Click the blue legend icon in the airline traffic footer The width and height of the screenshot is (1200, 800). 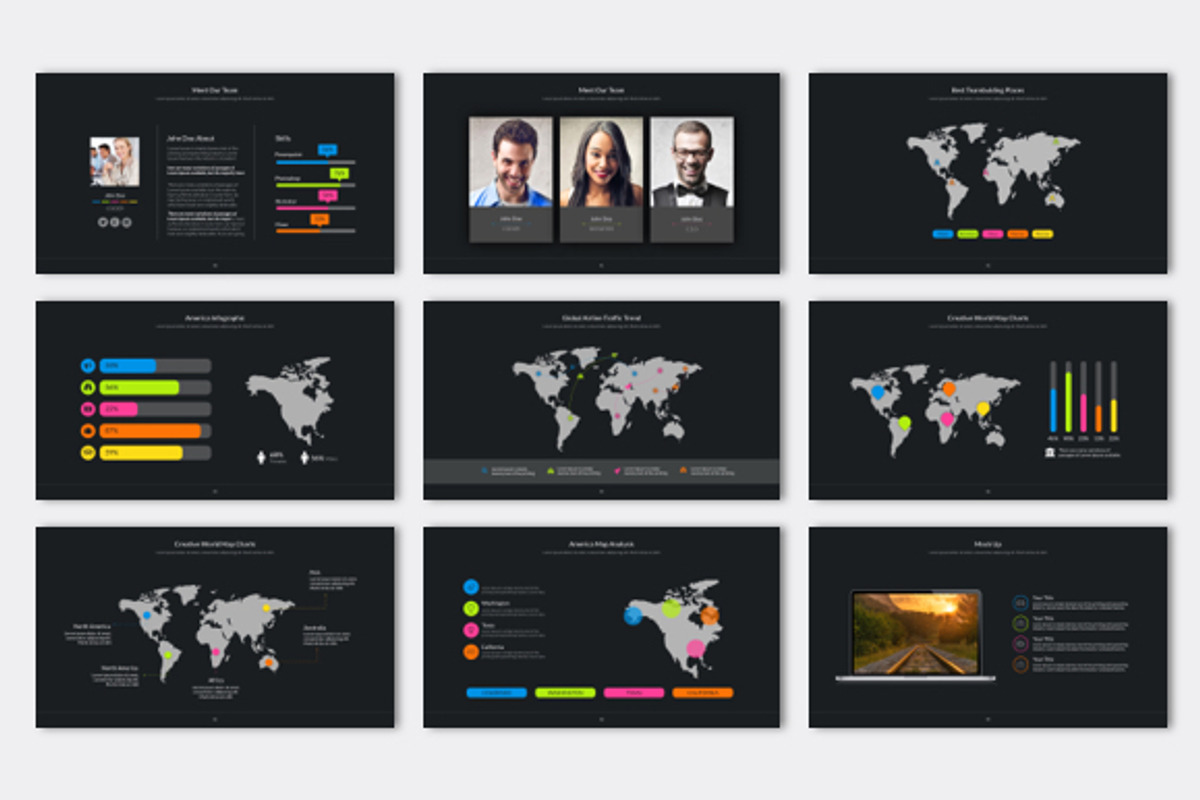[x=486, y=469]
